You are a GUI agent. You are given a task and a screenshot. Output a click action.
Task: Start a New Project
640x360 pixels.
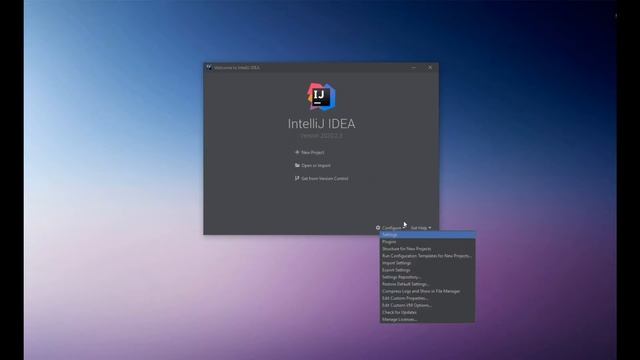313,152
